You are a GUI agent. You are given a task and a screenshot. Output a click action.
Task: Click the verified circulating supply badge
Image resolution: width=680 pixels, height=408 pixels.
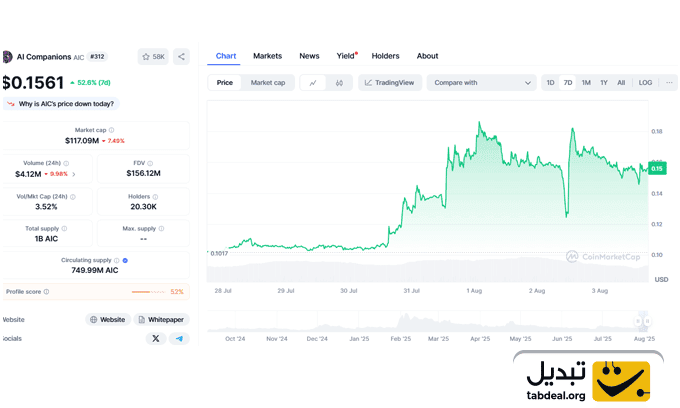pyautogui.click(x=125, y=261)
